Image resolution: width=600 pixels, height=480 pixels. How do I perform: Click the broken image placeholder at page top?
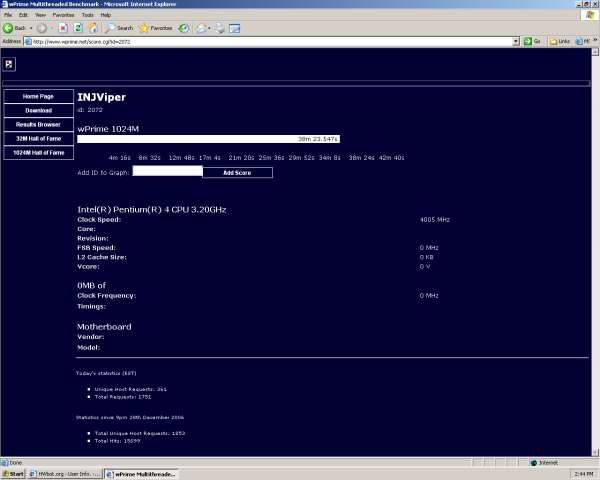tap(9, 64)
